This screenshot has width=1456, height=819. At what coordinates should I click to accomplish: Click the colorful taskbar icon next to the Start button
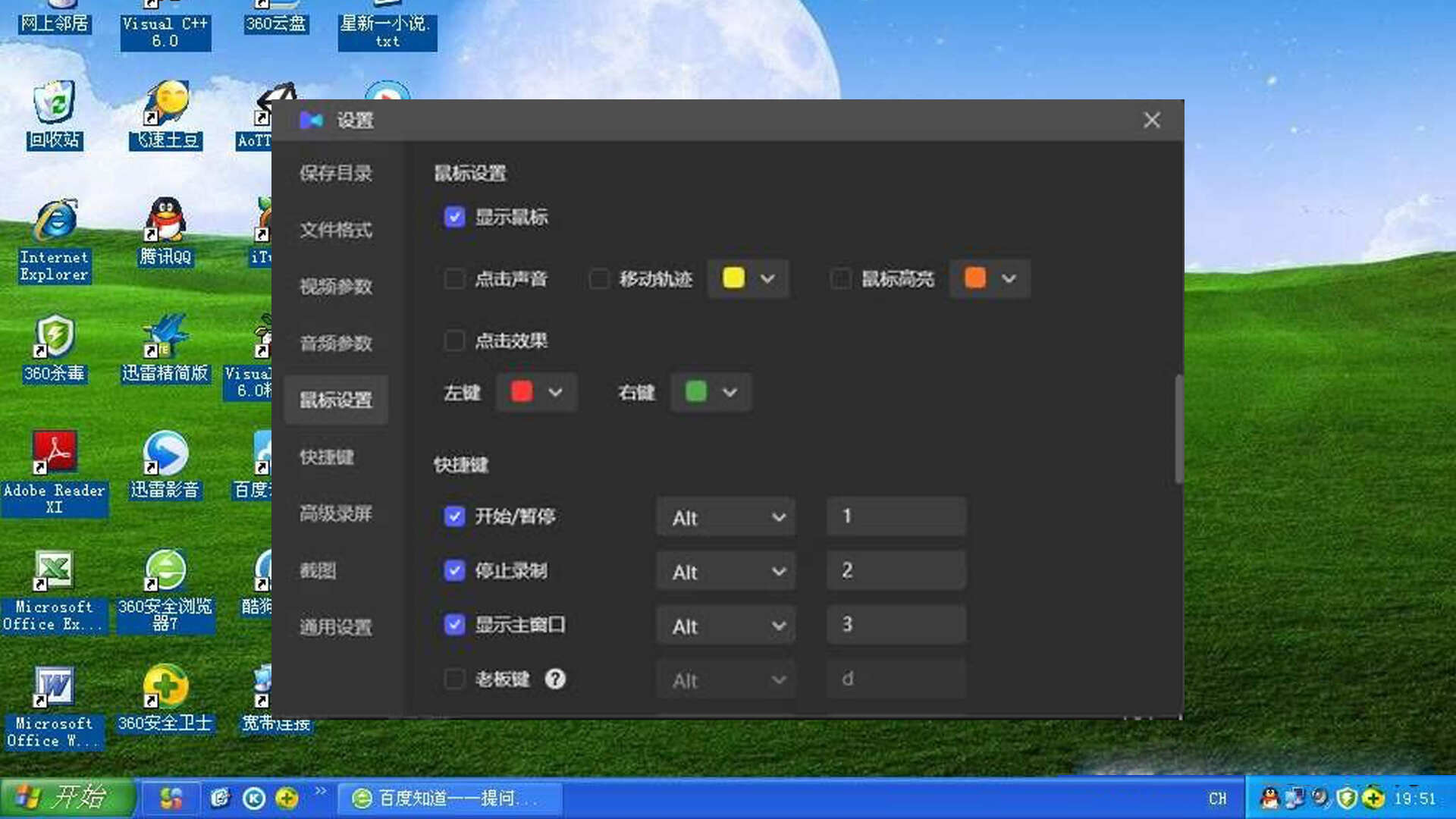[171, 798]
